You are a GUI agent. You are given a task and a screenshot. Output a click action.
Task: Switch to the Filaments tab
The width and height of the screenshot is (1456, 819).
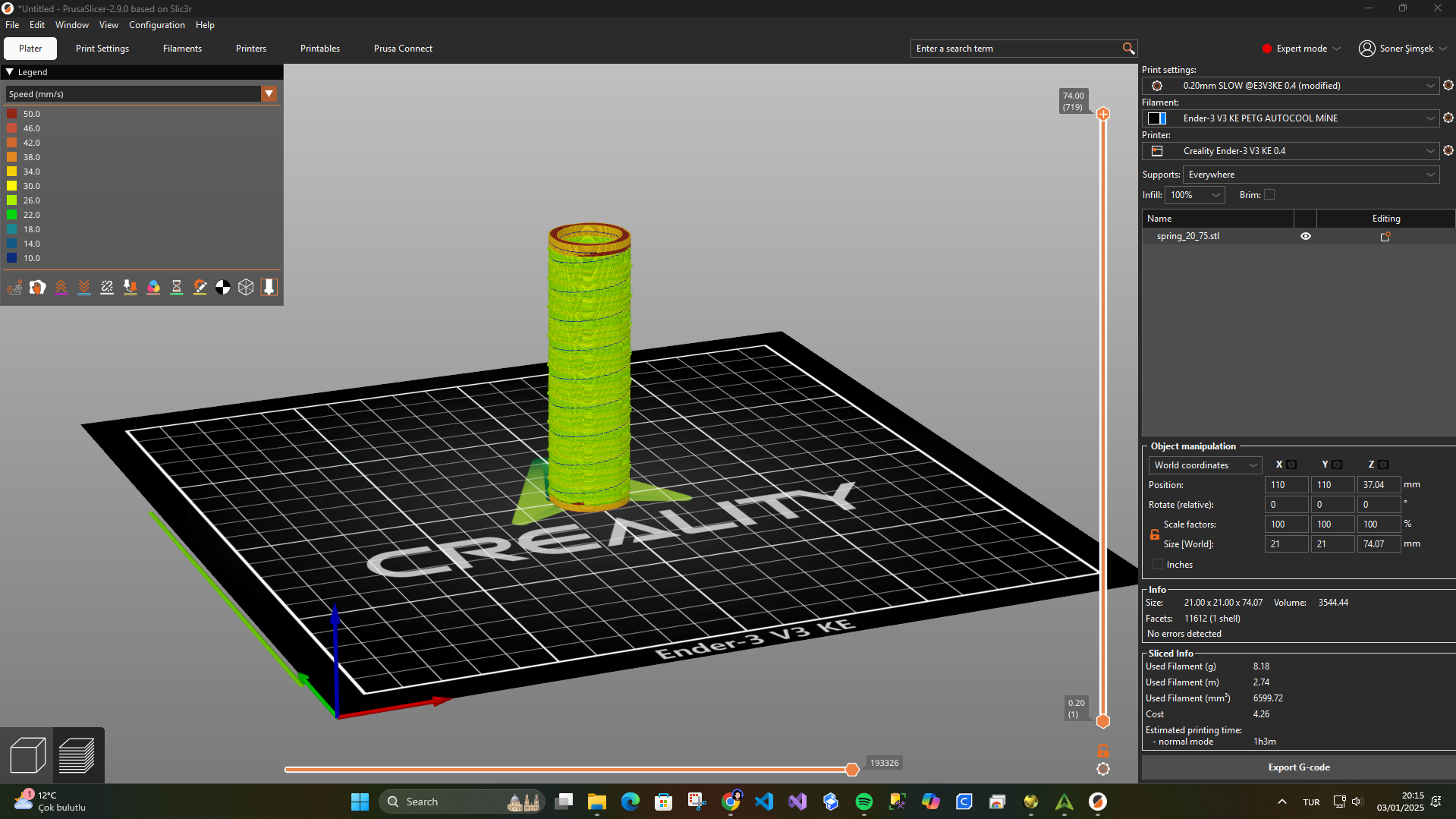coord(182,49)
